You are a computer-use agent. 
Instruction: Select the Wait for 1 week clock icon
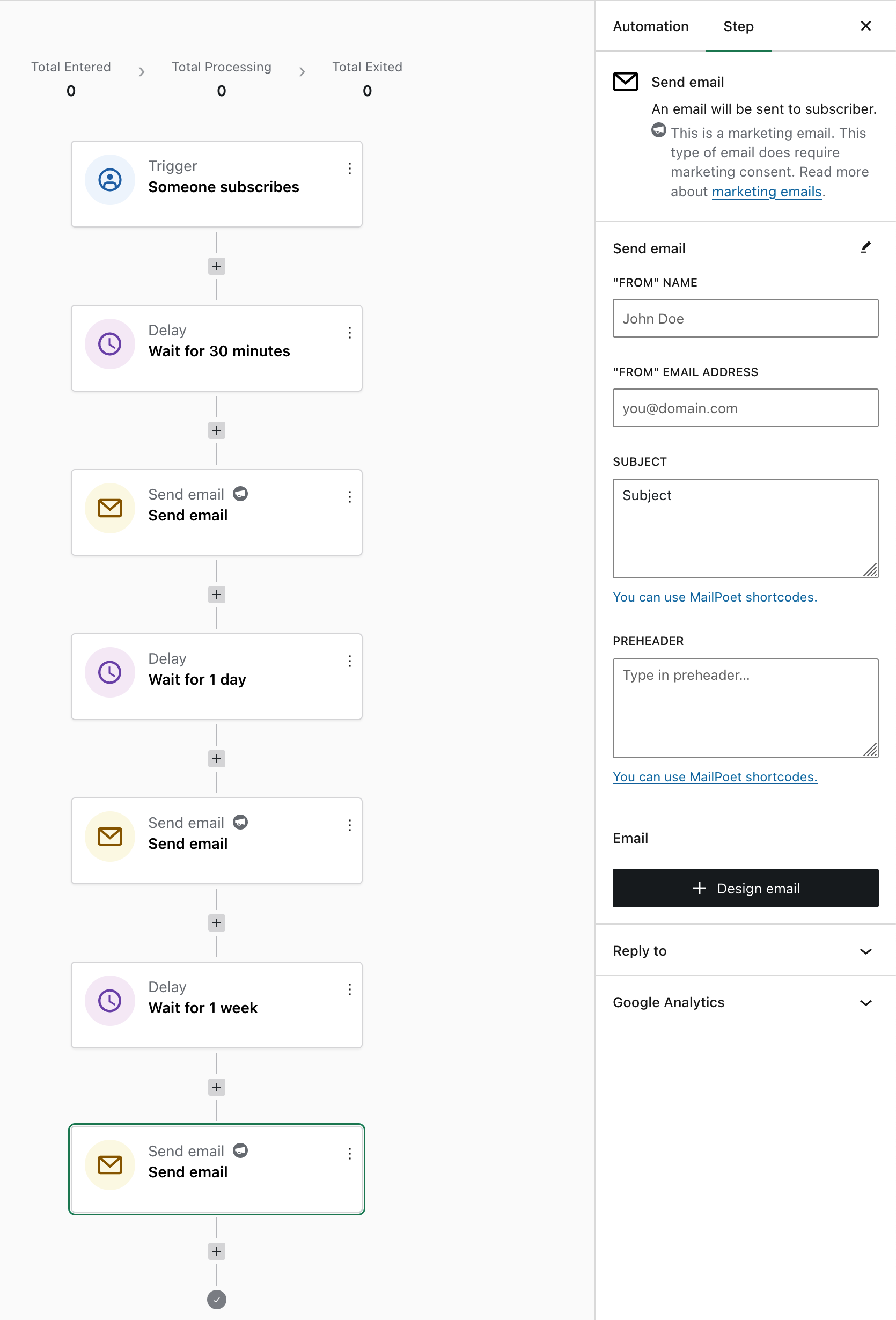(109, 1000)
